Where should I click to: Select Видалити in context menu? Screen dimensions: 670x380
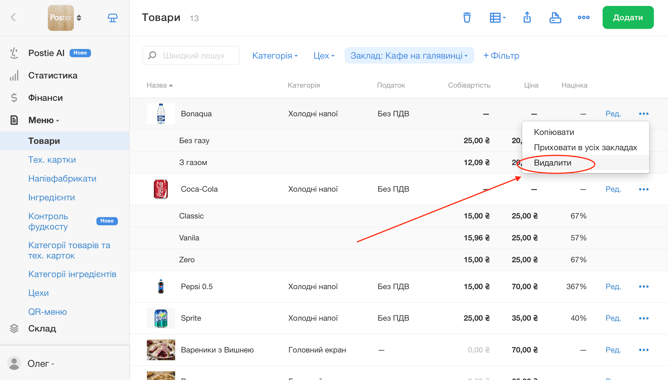(552, 163)
